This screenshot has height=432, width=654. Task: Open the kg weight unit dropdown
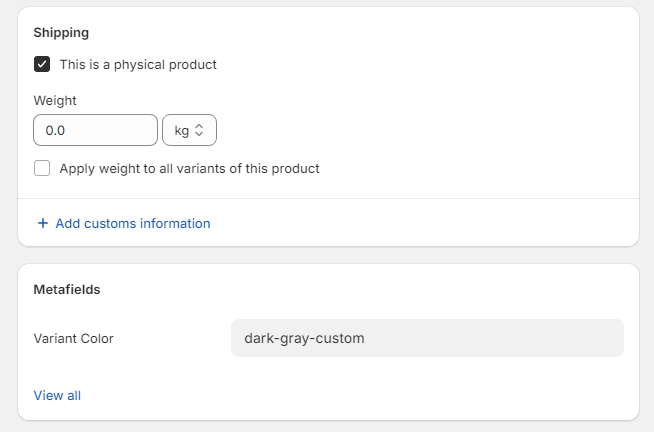click(189, 130)
